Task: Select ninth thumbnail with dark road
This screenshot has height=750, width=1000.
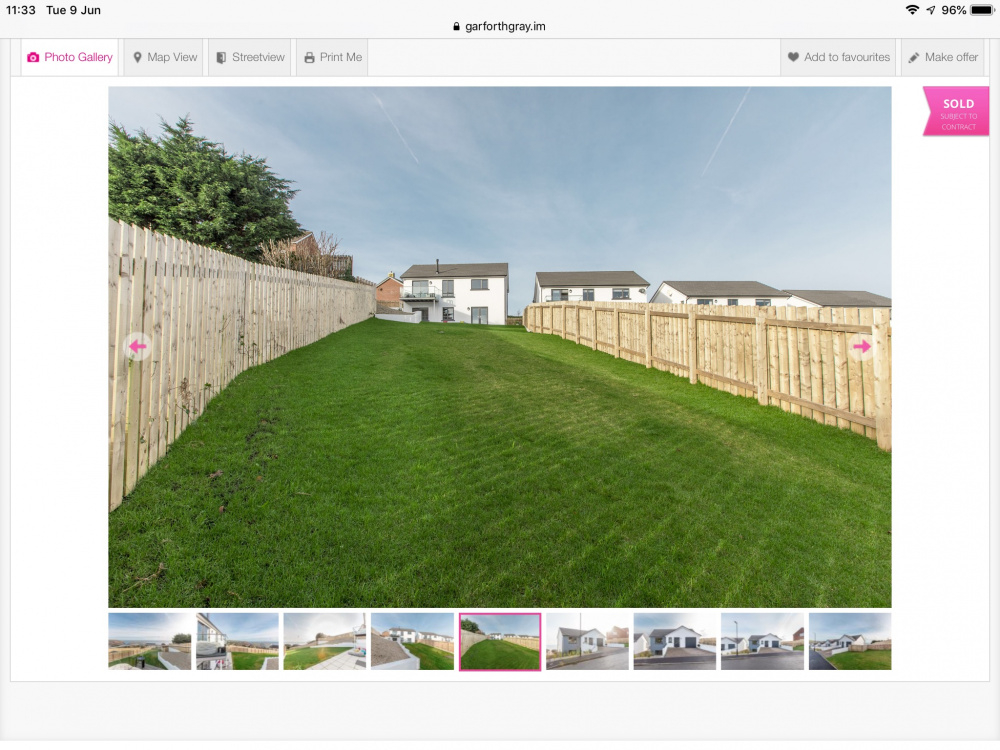Action: click(x=850, y=642)
